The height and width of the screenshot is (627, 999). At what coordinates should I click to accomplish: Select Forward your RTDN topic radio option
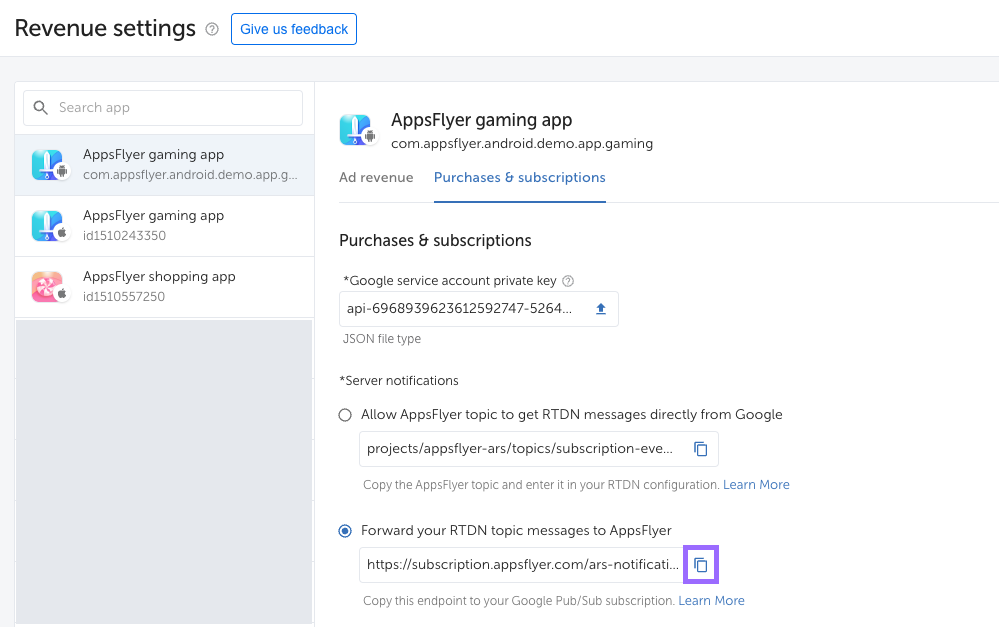pyautogui.click(x=345, y=530)
